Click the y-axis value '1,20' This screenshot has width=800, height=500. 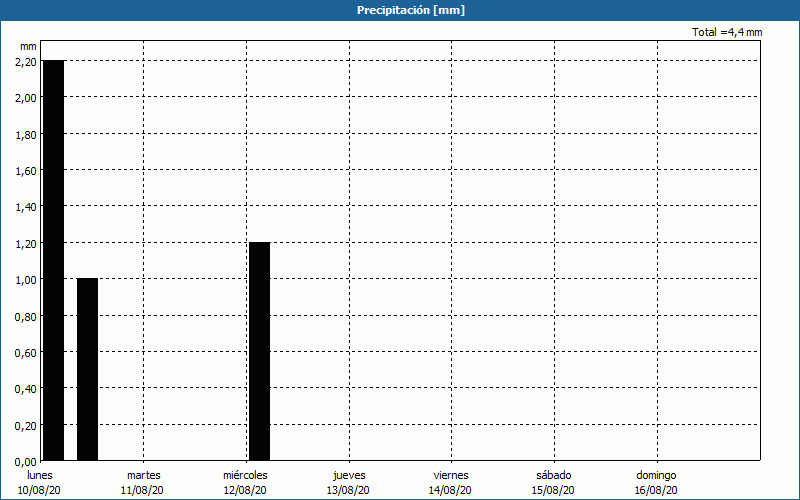(26, 244)
